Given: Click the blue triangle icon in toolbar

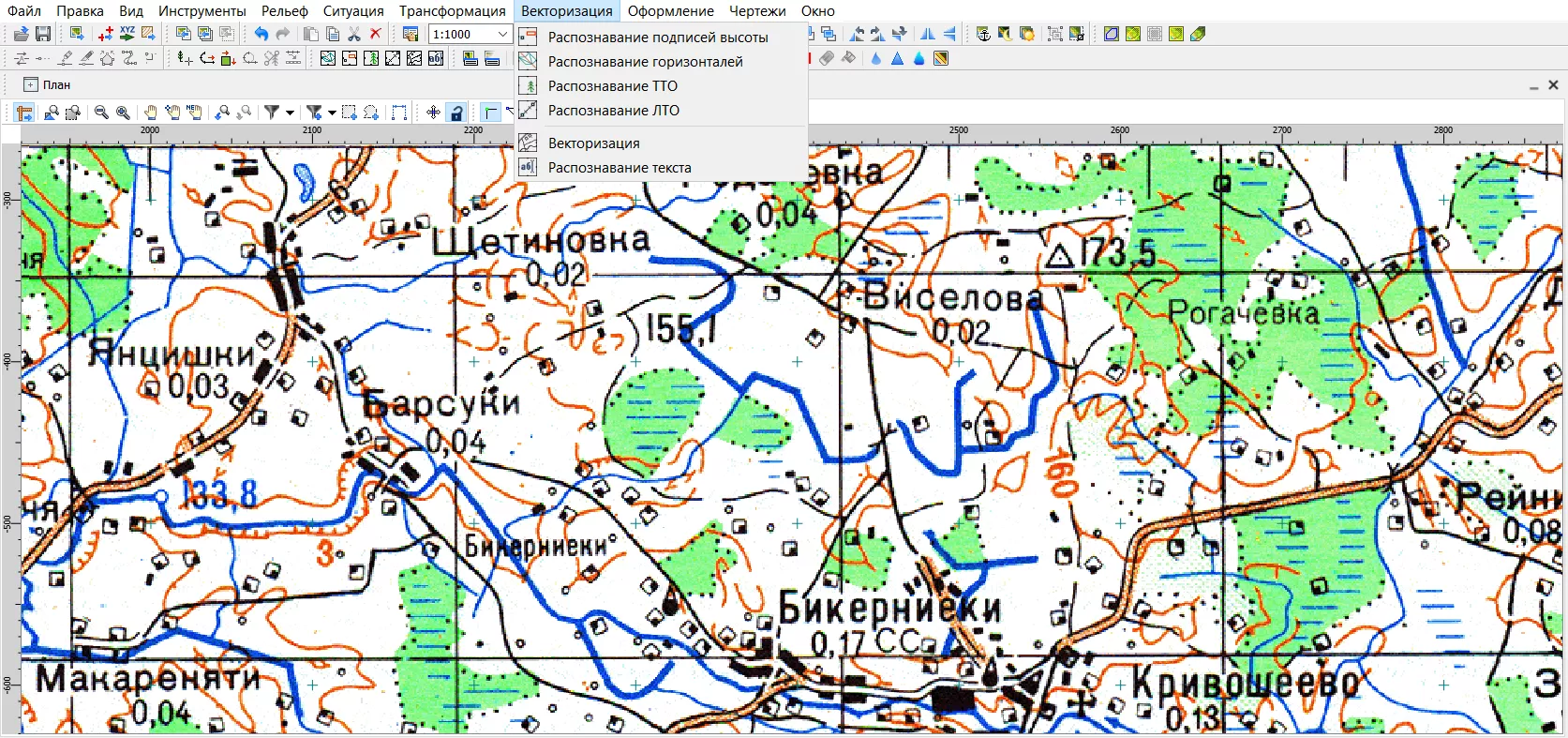Looking at the screenshot, I should (x=897, y=59).
